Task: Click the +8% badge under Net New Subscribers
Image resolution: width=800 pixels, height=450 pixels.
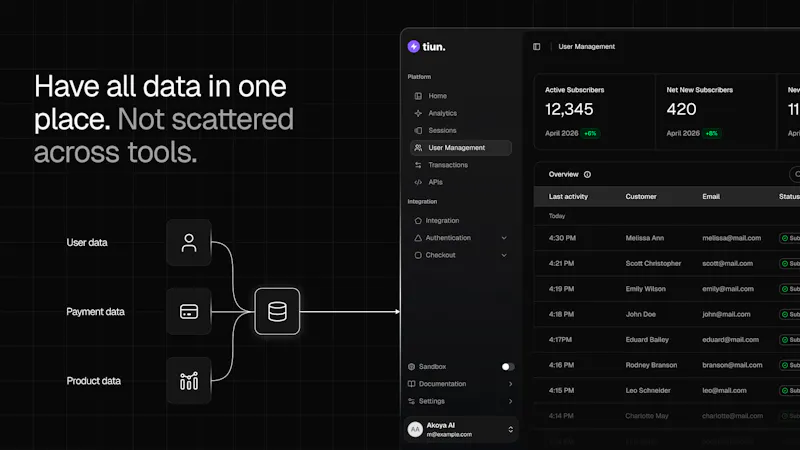Action: (x=712, y=134)
